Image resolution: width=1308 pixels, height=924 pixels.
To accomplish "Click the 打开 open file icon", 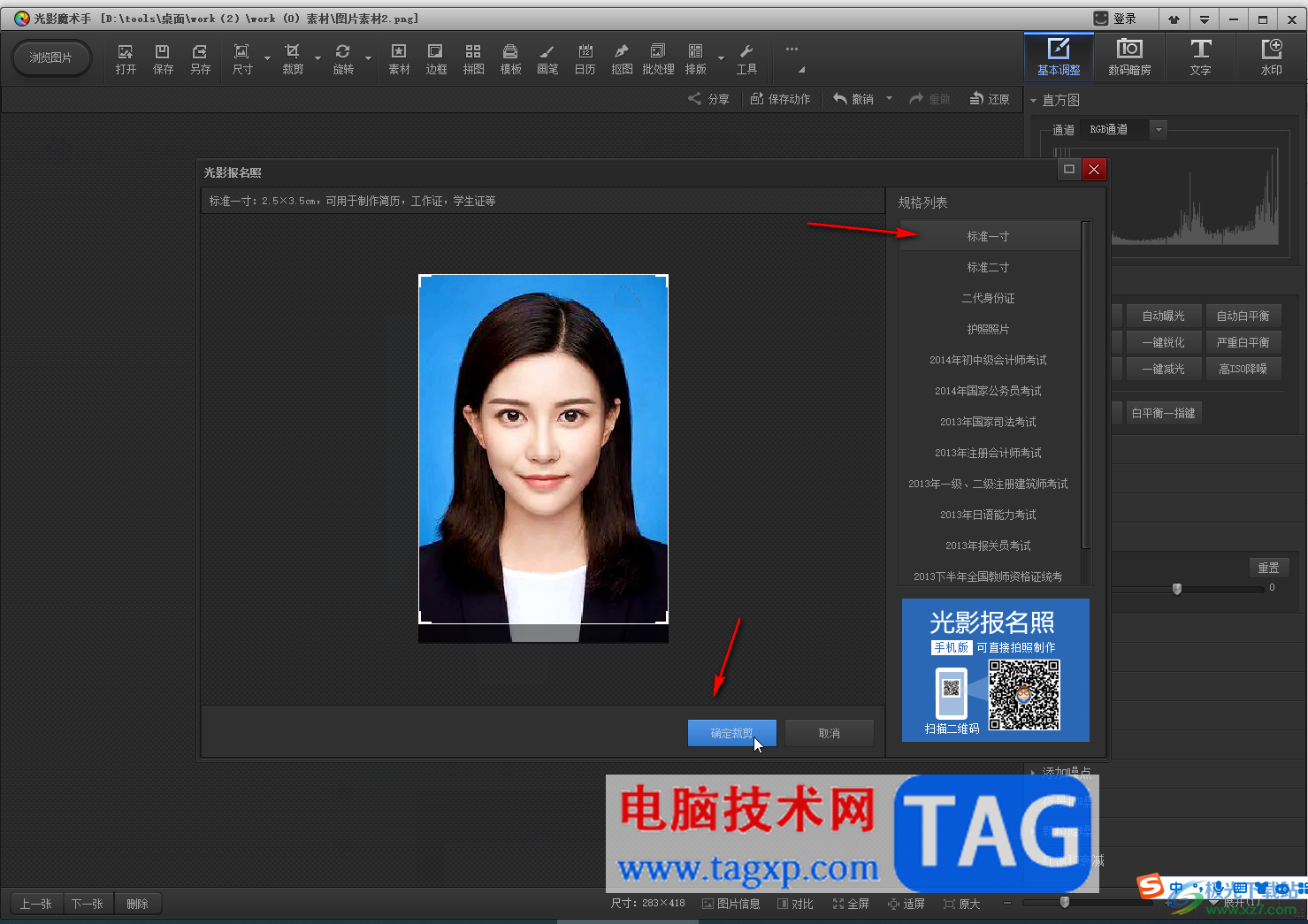I will pos(126,59).
